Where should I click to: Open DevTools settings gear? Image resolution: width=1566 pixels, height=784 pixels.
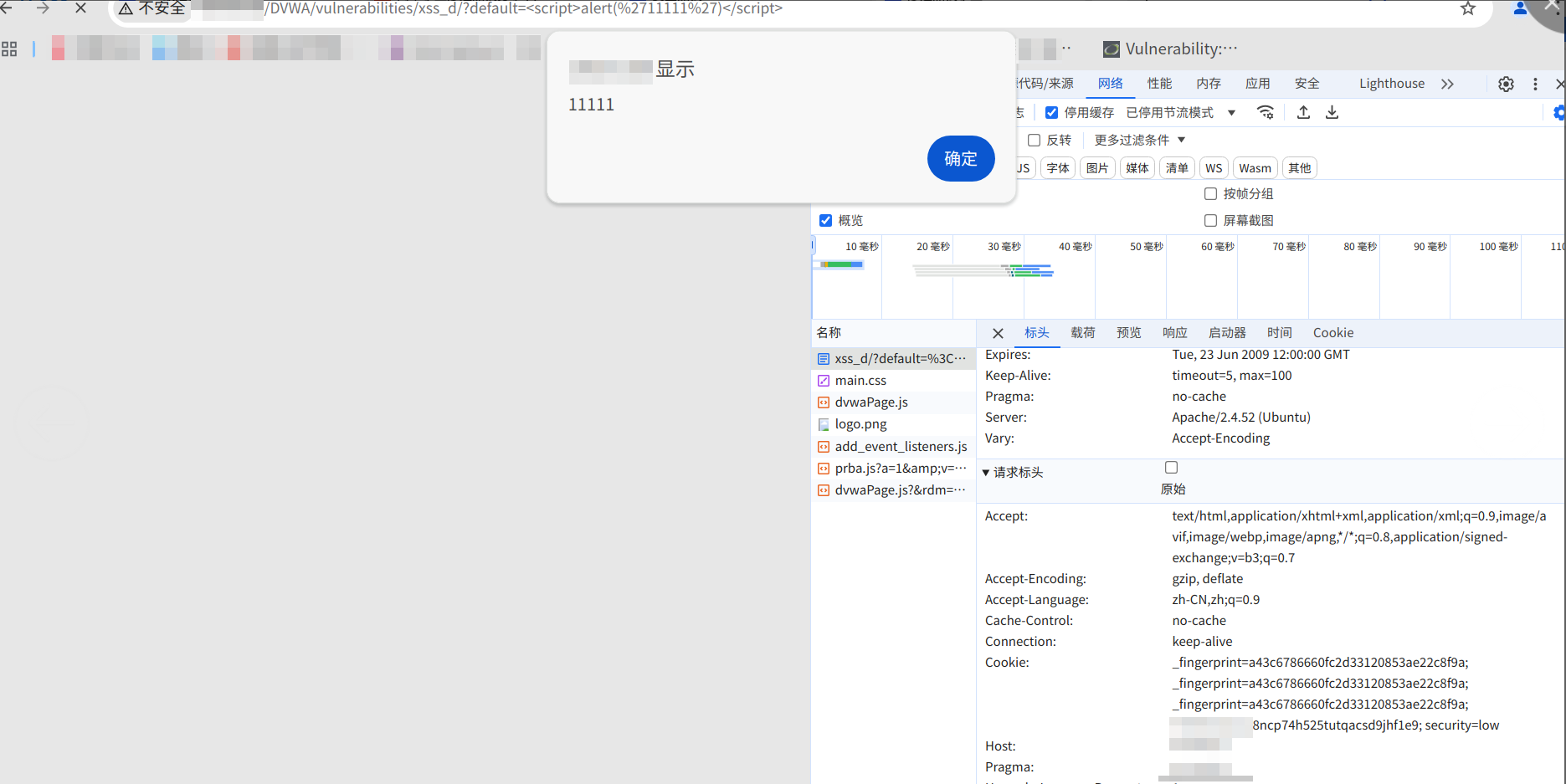pos(1506,84)
